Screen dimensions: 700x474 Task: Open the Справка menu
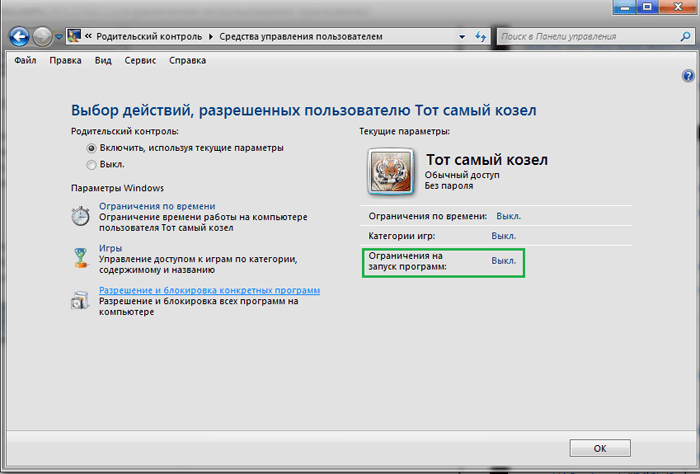click(188, 60)
